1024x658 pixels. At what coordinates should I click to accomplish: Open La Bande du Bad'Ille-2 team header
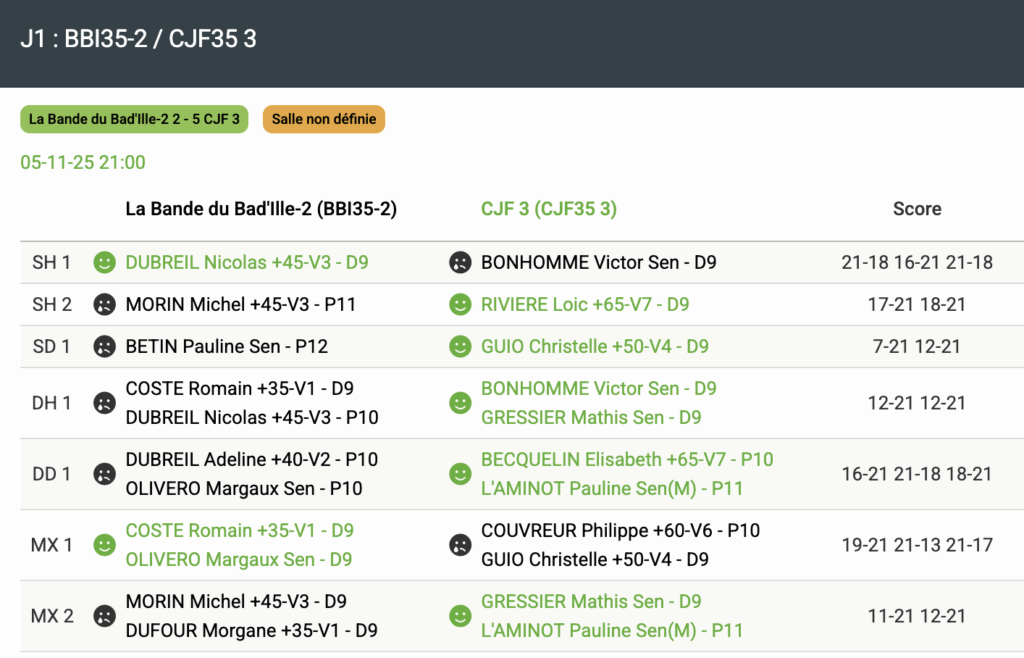tap(261, 209)
